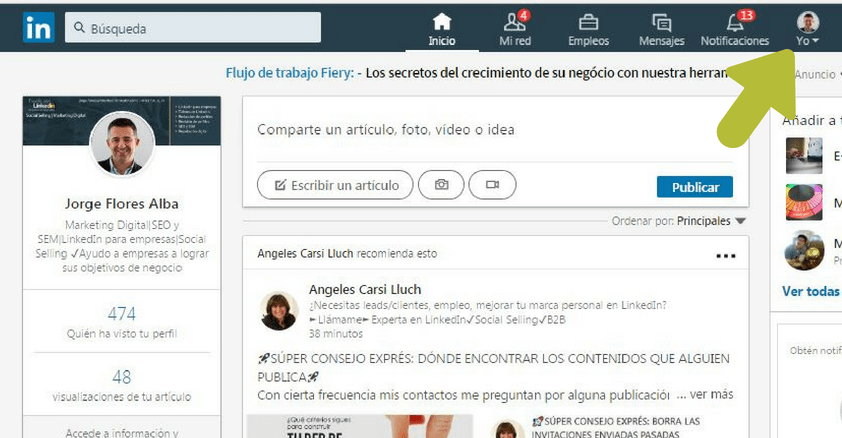
Task: Click the Búsqueda search field
Action: [193, 28]
